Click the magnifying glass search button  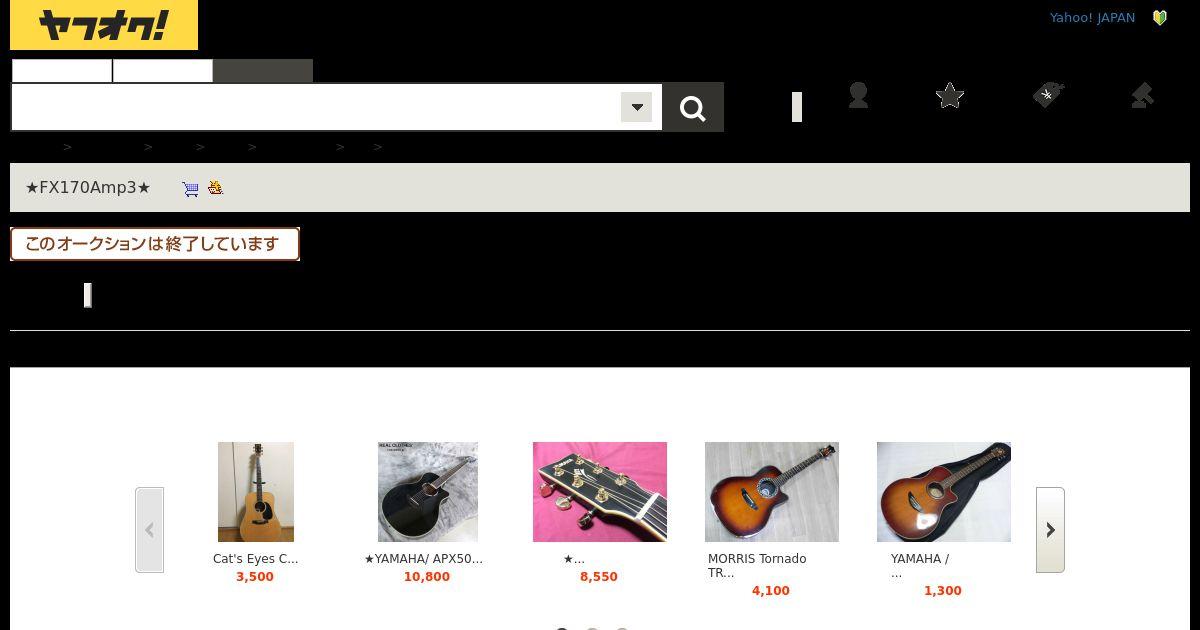pyautogui.click(x=693, y=107)
